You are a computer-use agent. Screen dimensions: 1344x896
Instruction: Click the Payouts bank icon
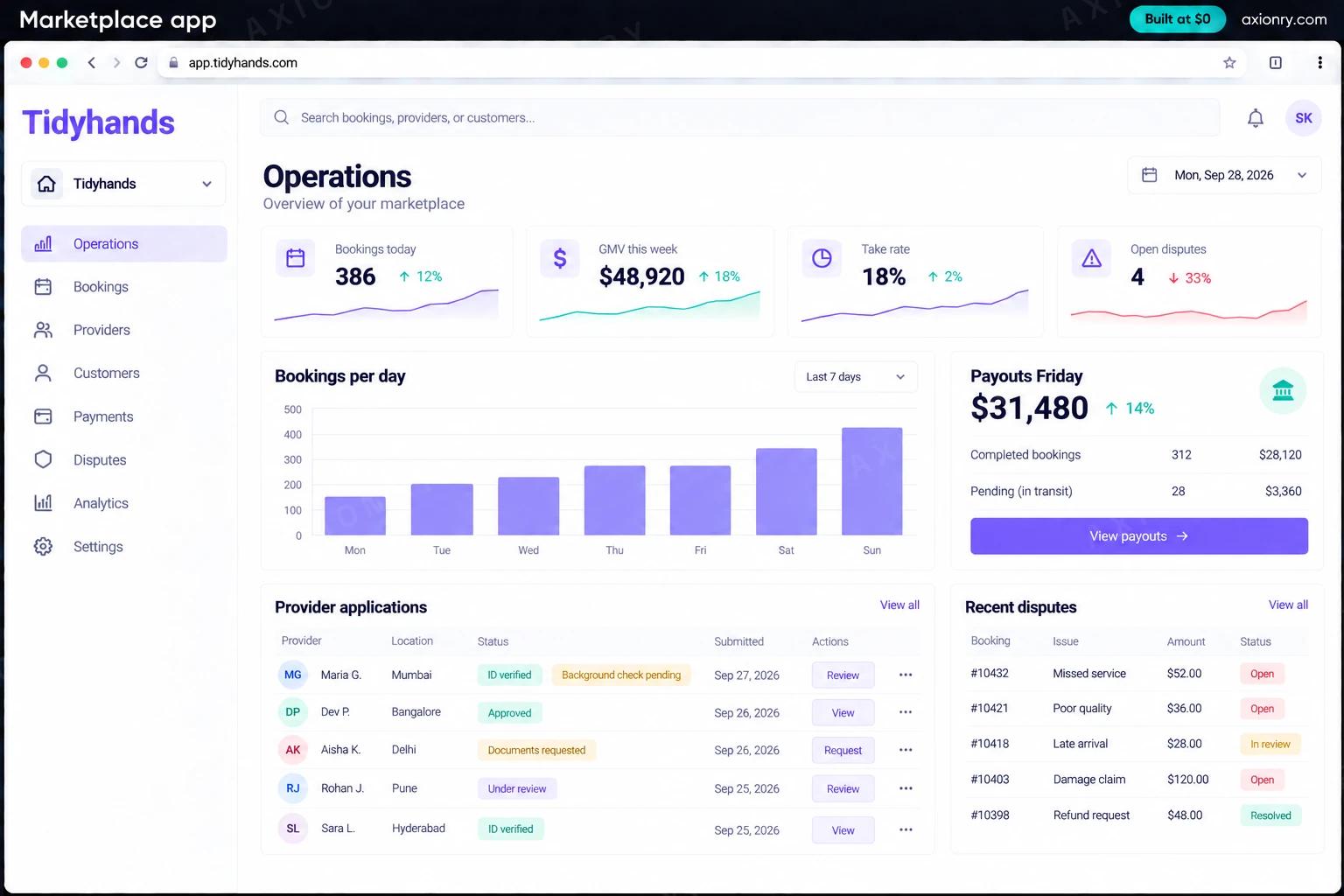click(x=1283, y=390)
